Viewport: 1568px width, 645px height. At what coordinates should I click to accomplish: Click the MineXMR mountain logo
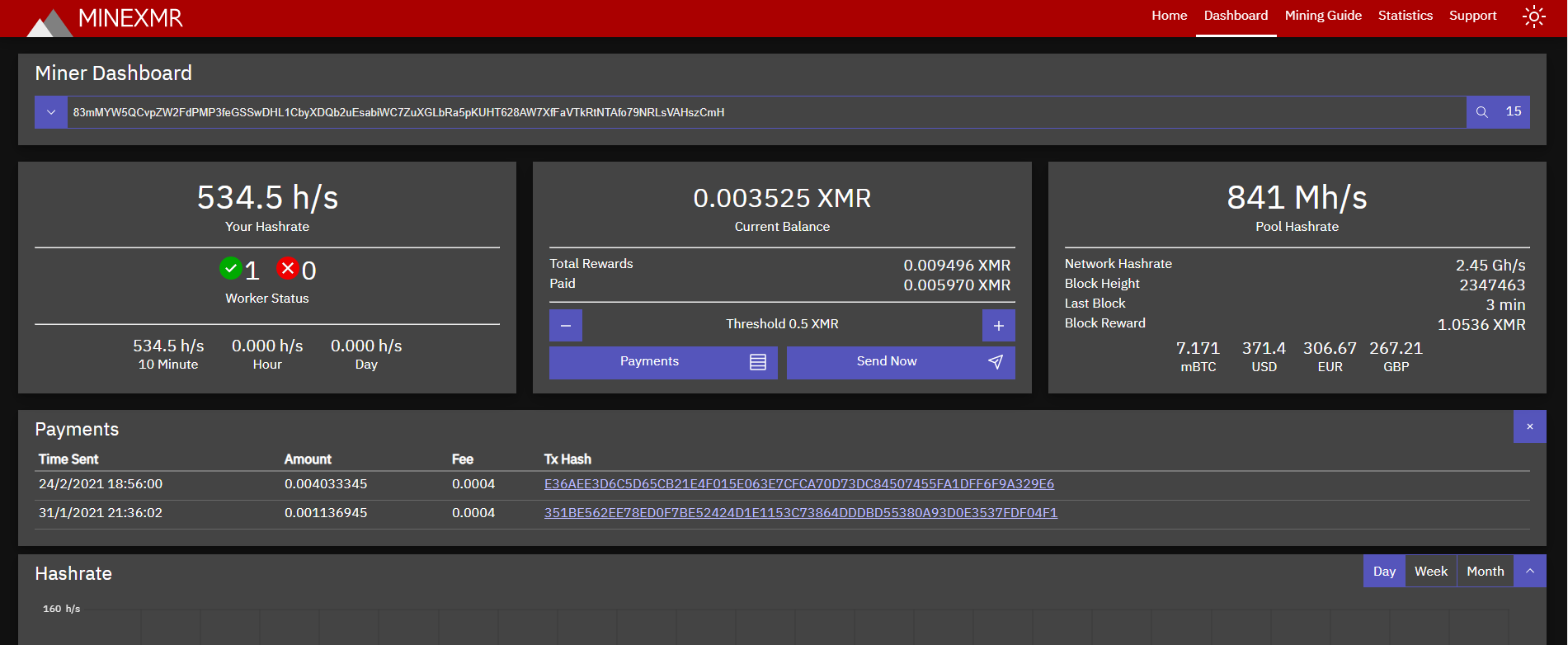[49, 21]
